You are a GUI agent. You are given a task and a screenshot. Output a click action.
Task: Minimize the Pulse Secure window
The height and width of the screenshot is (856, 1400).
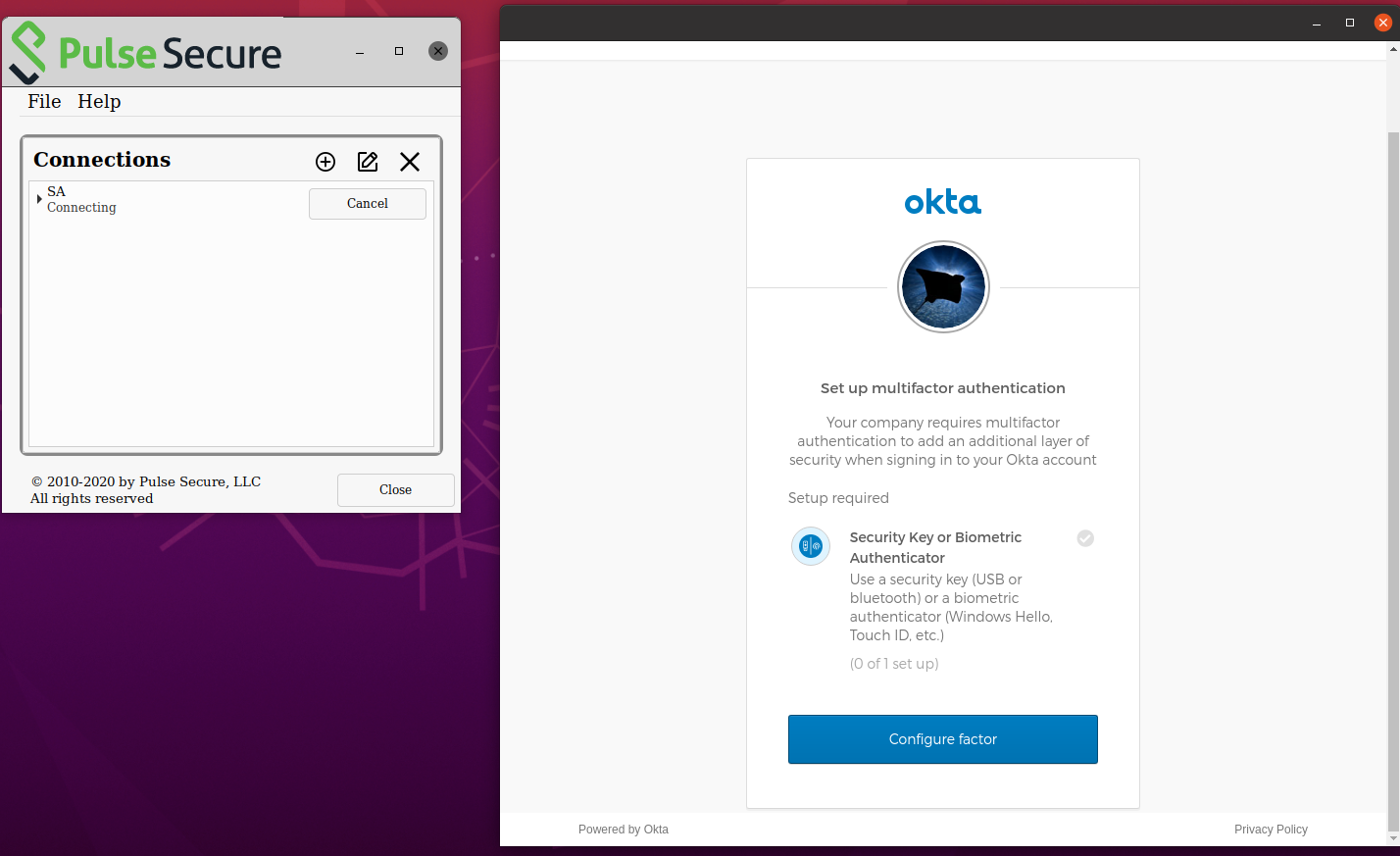pyautogui.click(x=360, y=51)
